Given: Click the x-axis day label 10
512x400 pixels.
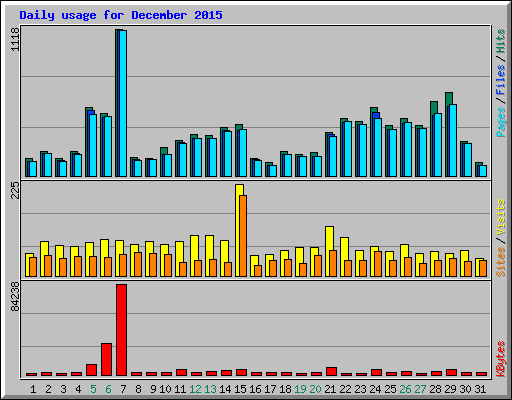Looking at the screenshot, I should point(165,389).
